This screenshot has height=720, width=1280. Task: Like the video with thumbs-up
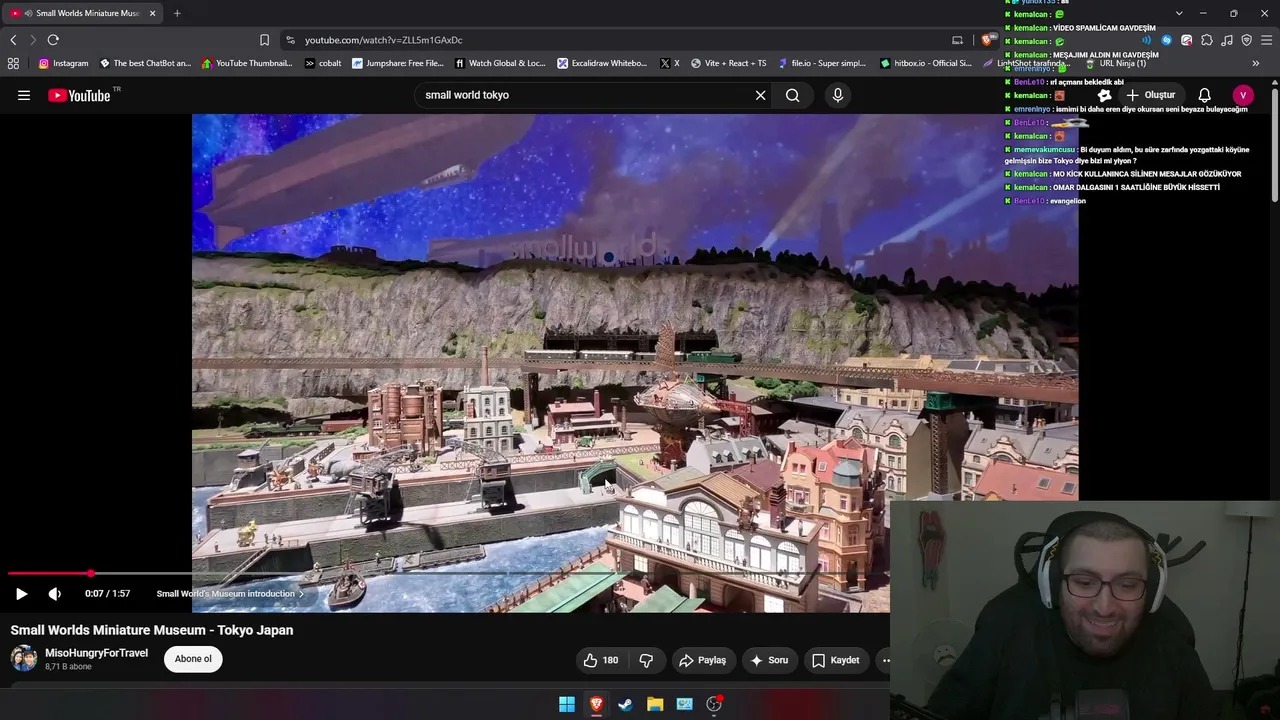coord(601,660)
